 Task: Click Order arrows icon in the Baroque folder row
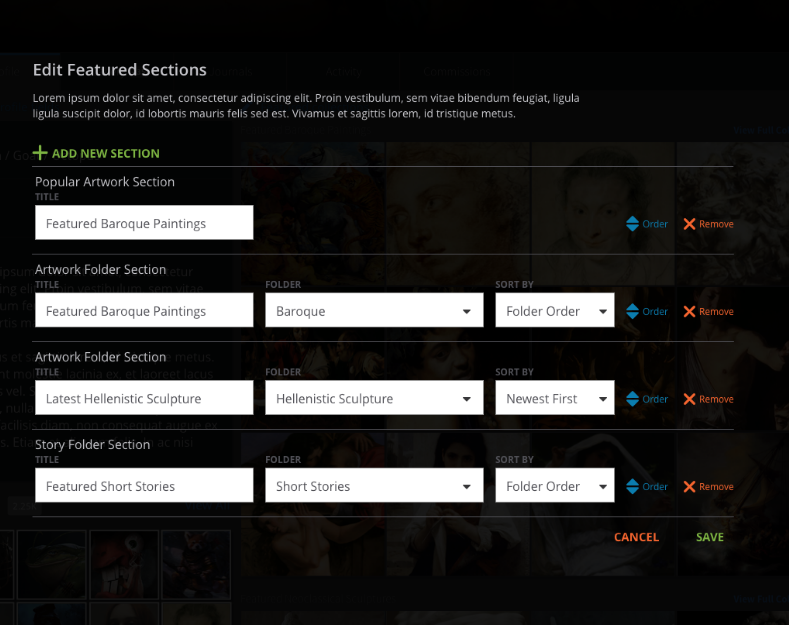coord(633,311)
